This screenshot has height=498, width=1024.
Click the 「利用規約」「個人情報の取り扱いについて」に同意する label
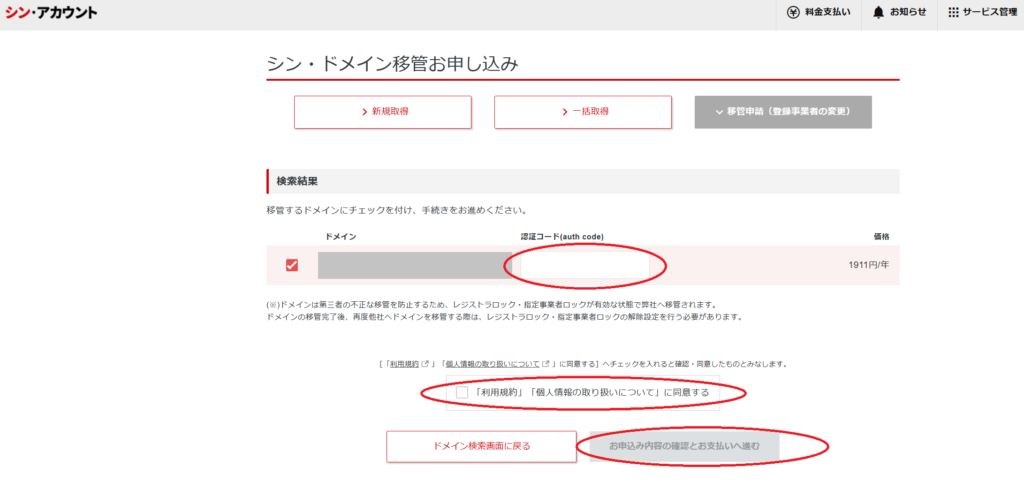(590, 393)
